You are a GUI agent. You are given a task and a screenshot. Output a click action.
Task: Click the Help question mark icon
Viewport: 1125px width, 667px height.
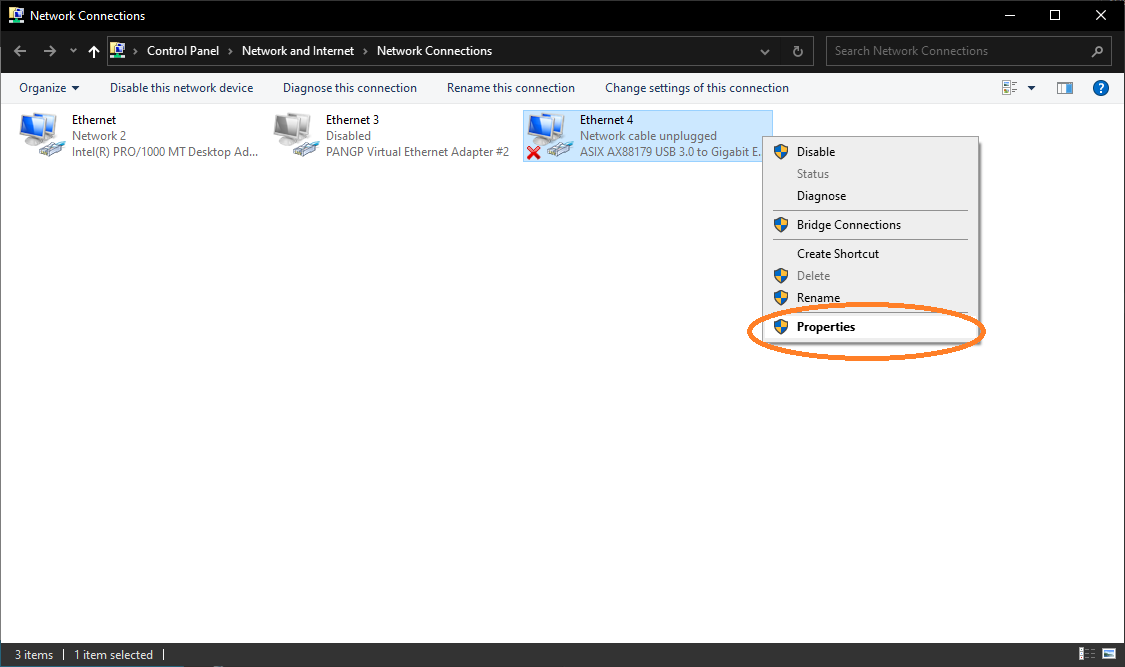1100,88
